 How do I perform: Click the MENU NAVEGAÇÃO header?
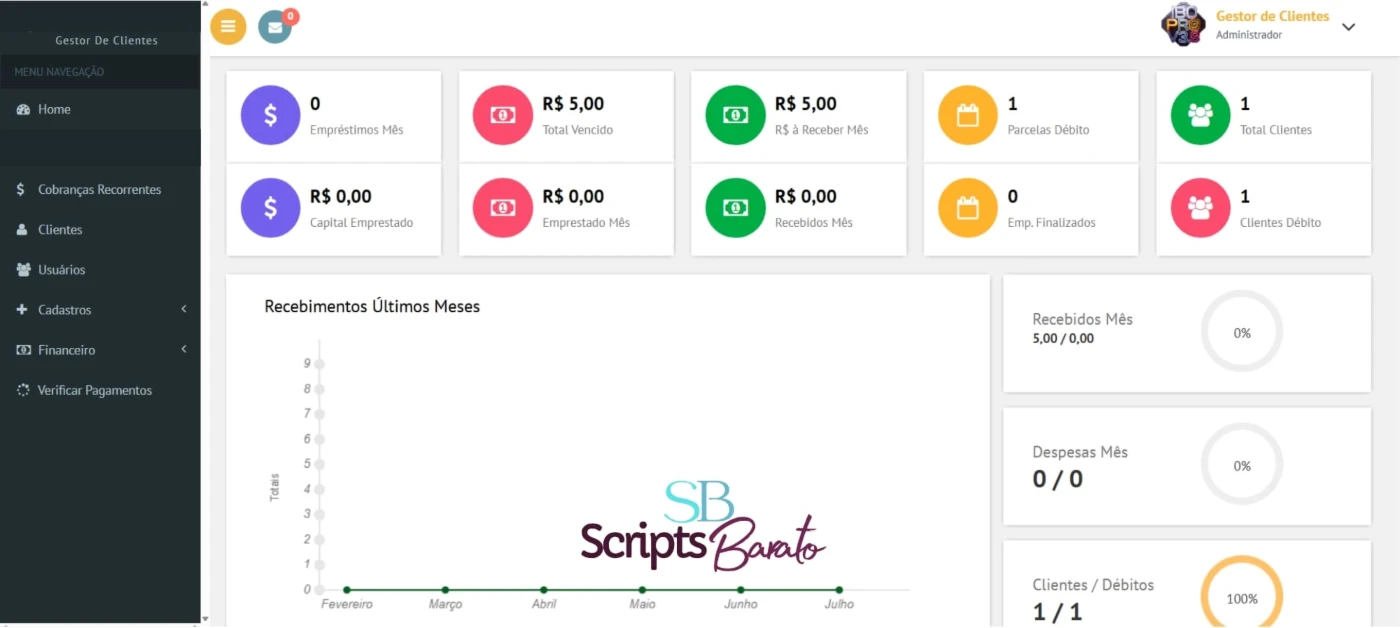coord(59,72)
